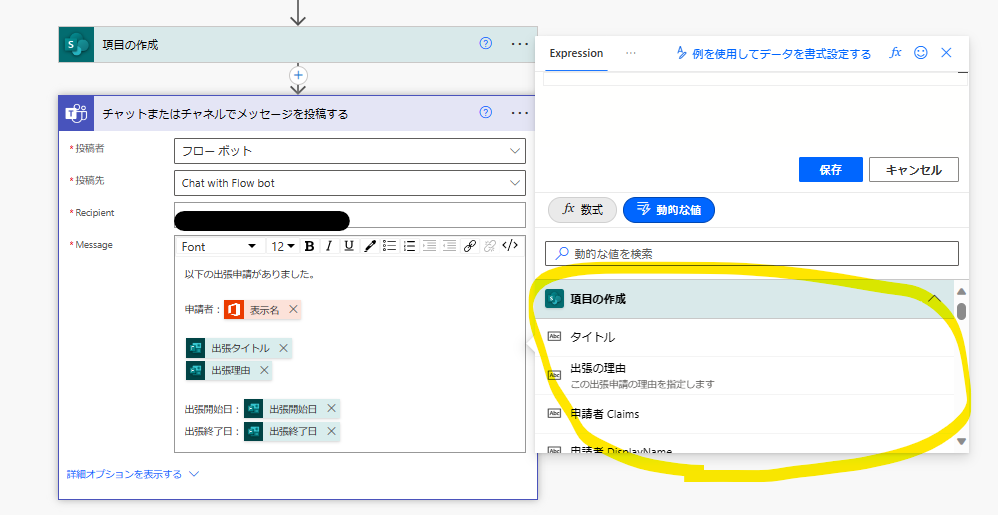Remove the 表示名 dynamic token
Screen dimensions: 998x515
(293, 309)
